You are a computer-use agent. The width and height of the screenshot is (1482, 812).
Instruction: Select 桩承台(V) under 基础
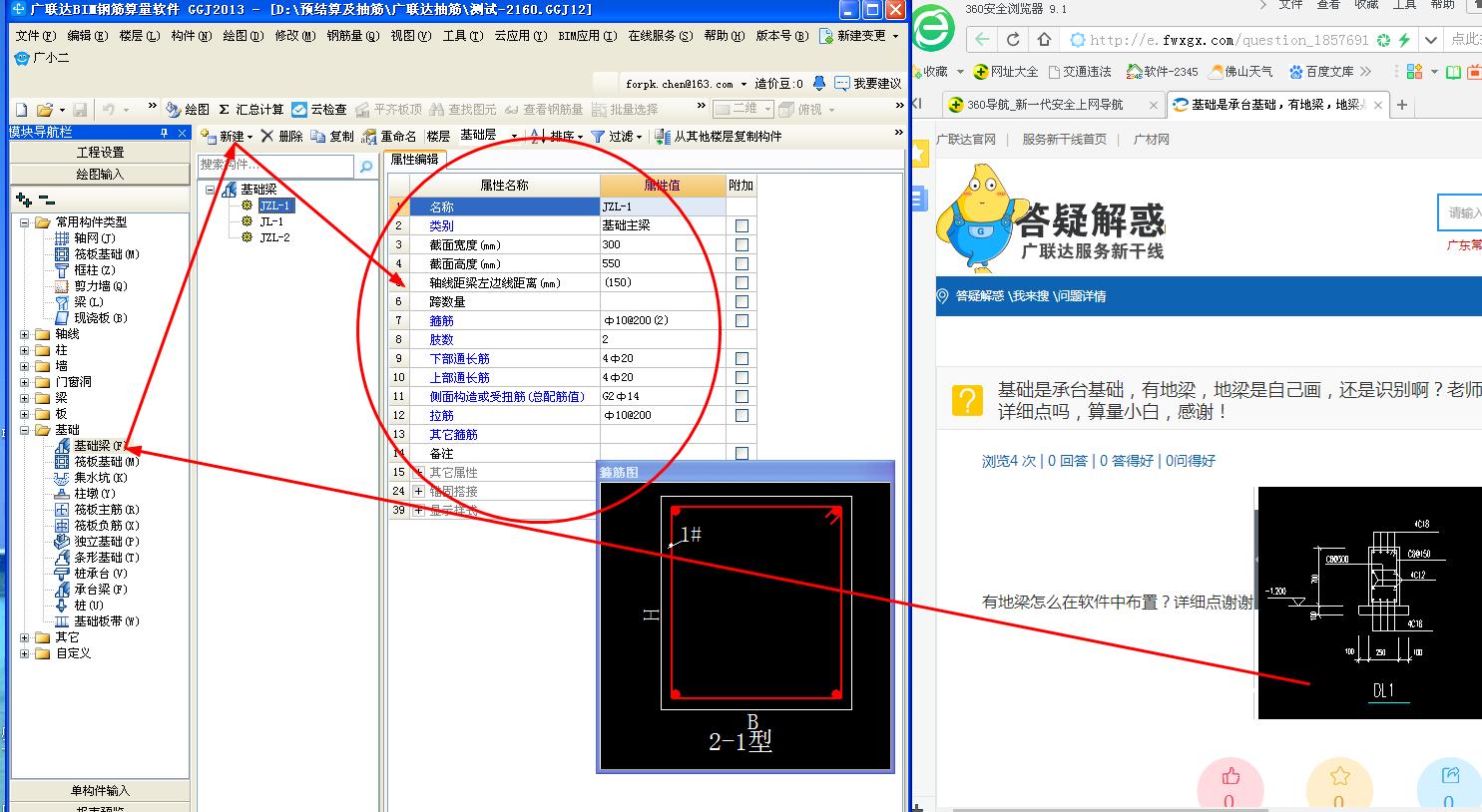pos(91,574)
